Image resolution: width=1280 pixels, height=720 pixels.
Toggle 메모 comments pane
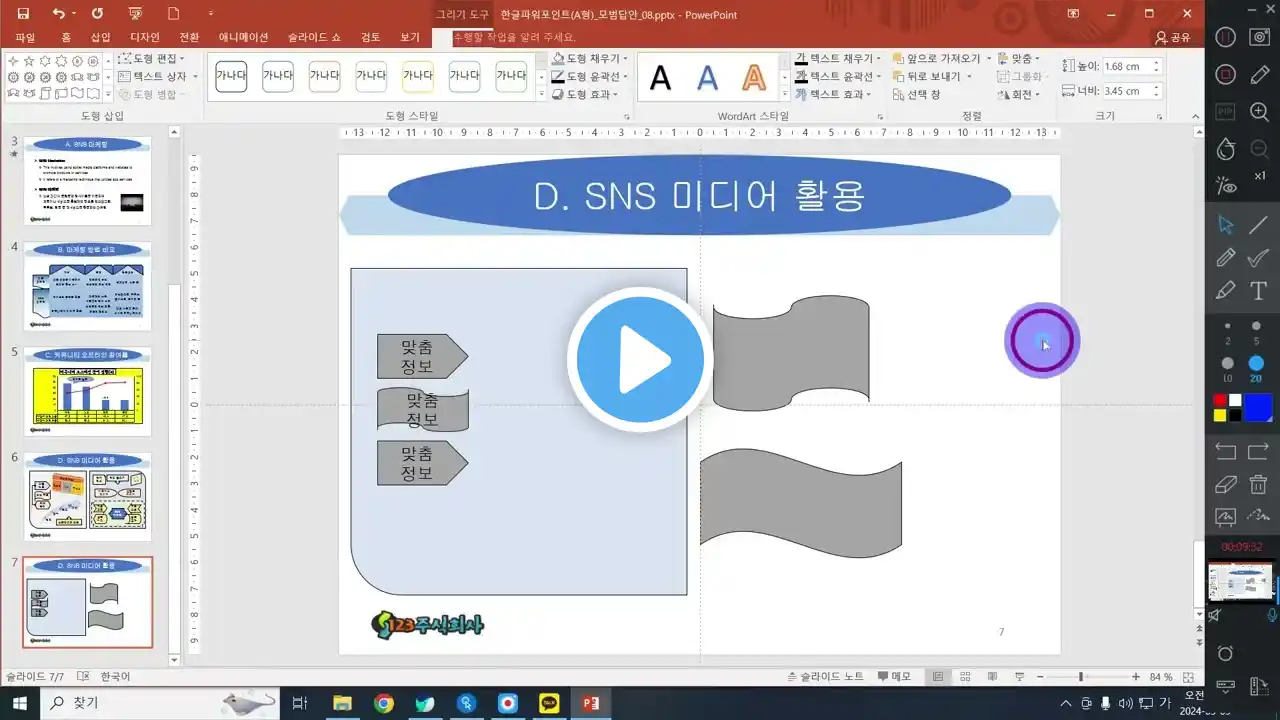[894, 677]
